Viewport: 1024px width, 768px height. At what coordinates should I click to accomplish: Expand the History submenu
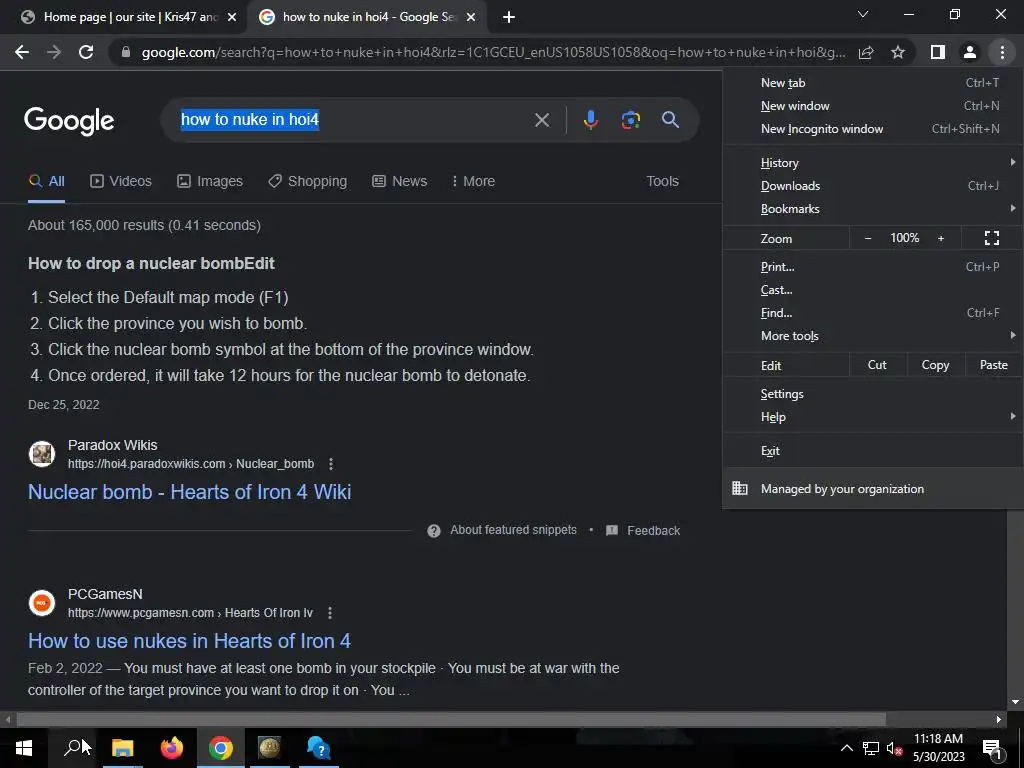pos(872,163)
